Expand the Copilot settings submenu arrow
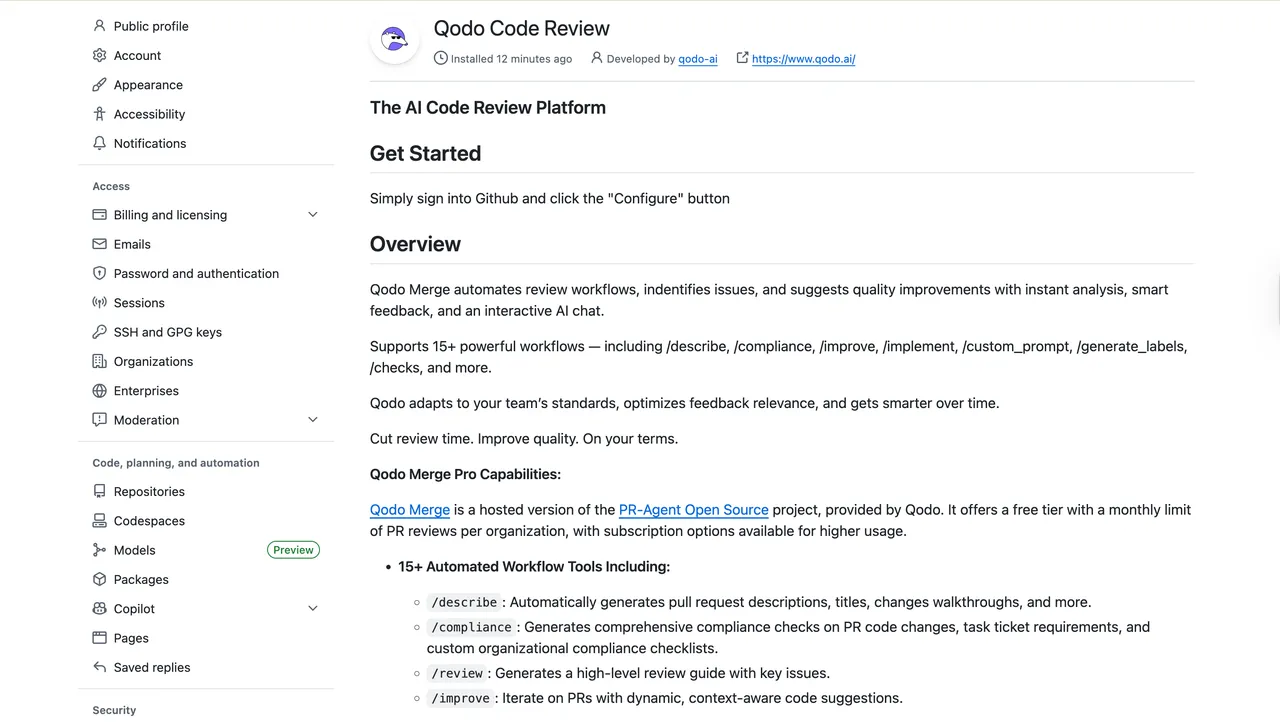 pyautogui.click(x=312, y=608)
